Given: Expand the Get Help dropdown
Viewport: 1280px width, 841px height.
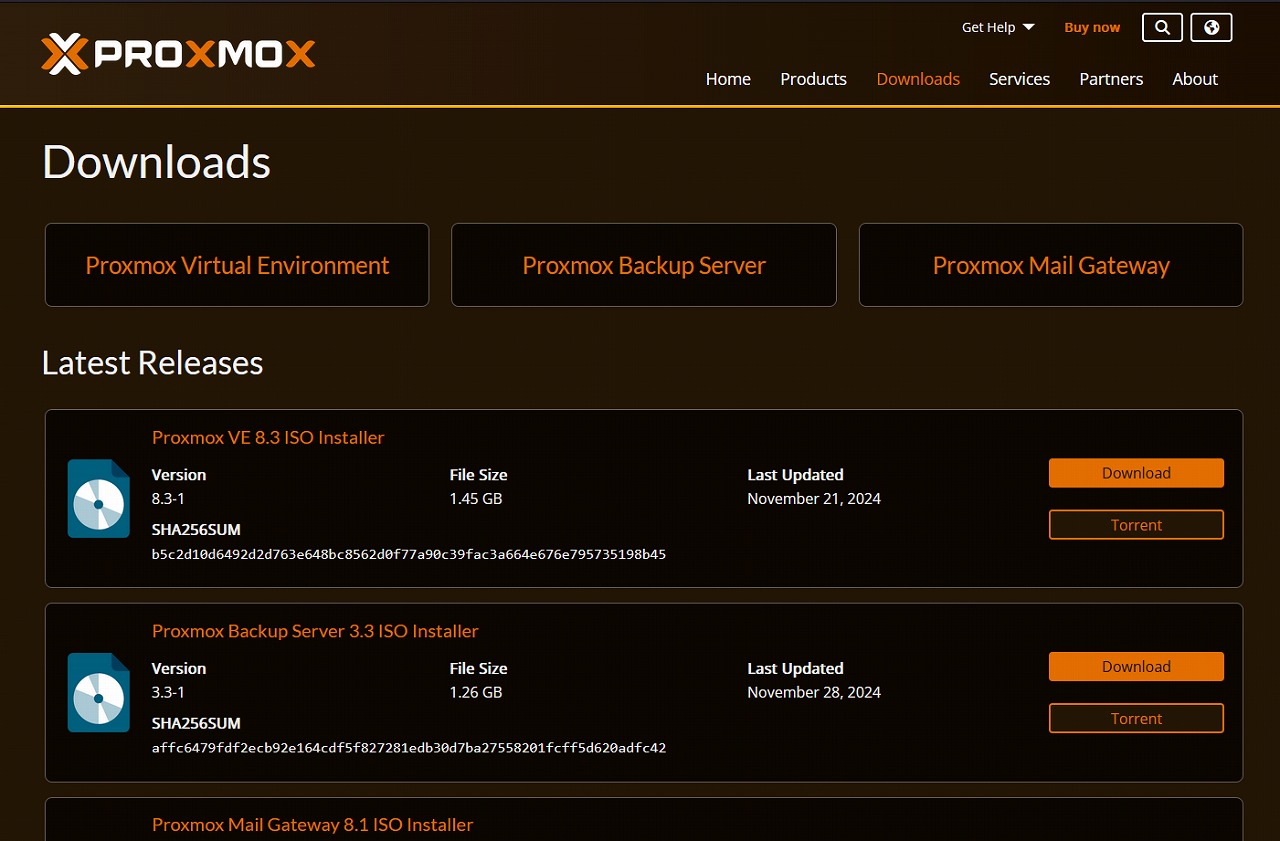Looking at the screenshot, I should tap(998, 28).
